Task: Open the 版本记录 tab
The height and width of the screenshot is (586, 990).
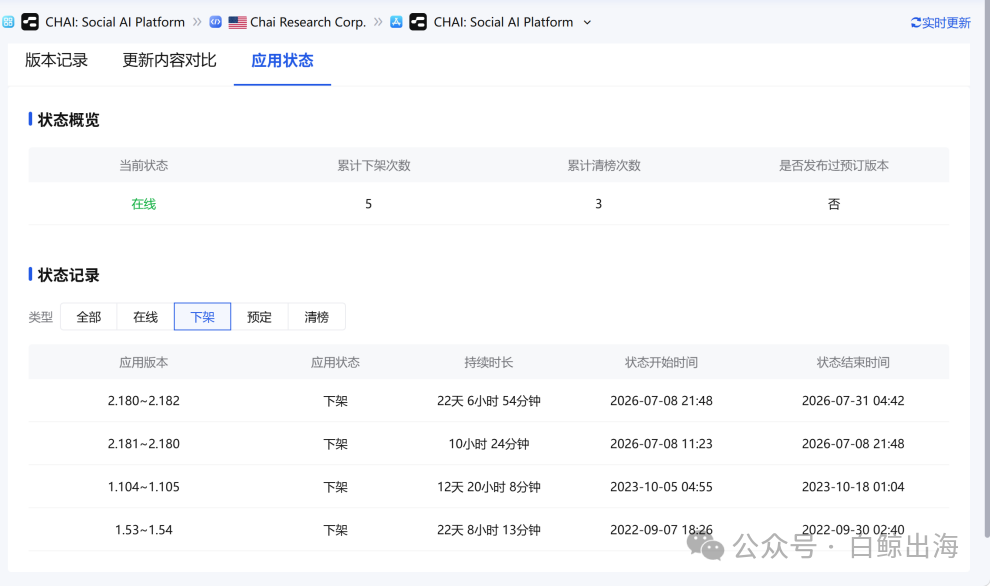Action: coord(56,61)
